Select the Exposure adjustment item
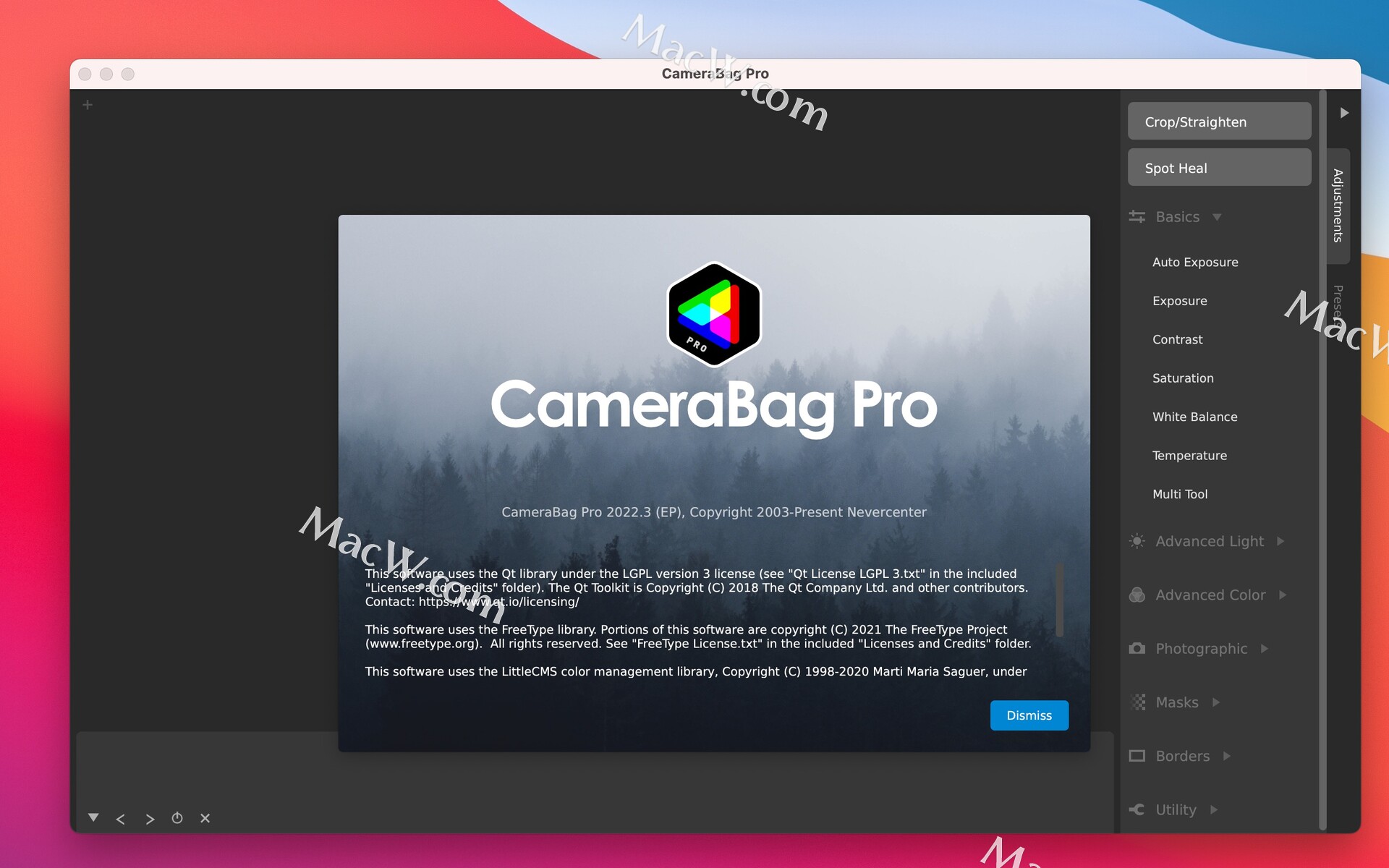The image size is (1389, 868). pos(1181,299)
